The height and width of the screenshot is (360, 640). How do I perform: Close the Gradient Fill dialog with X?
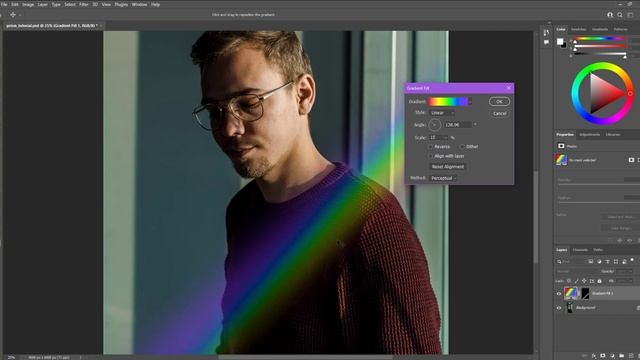coord(509,88)
